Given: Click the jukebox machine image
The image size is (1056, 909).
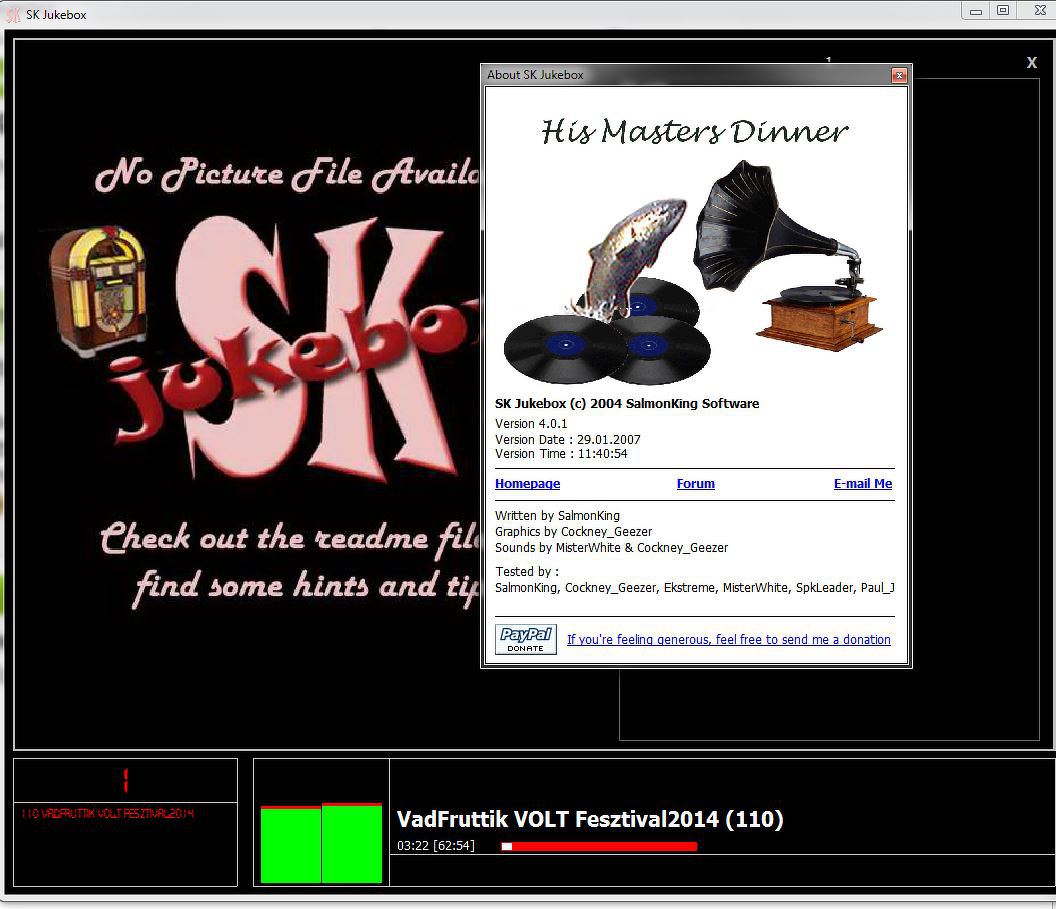Looking at the screenshot, I should 98,290.
